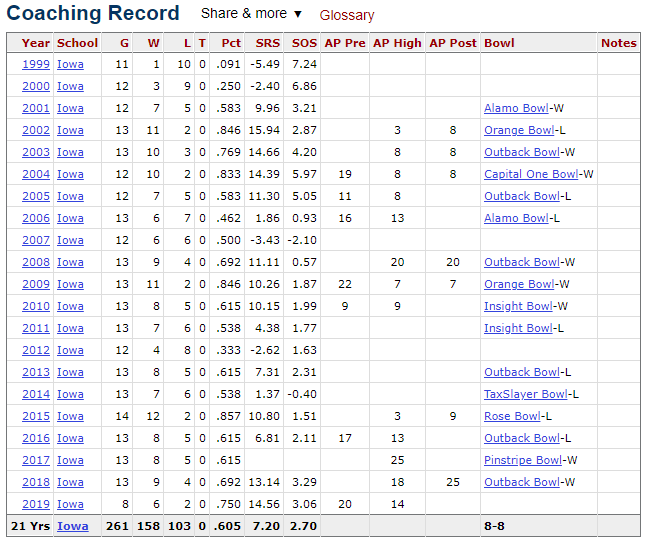Open Orange Bowl link in 2002 row
Viewport: 648px width, 542px height.
(x=519, y=130)
